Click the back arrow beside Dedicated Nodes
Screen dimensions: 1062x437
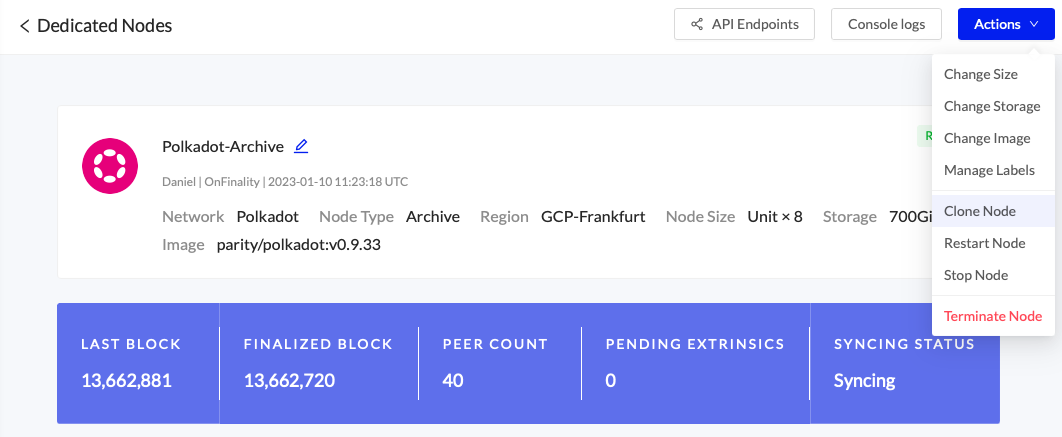click(x=24, y=26)
